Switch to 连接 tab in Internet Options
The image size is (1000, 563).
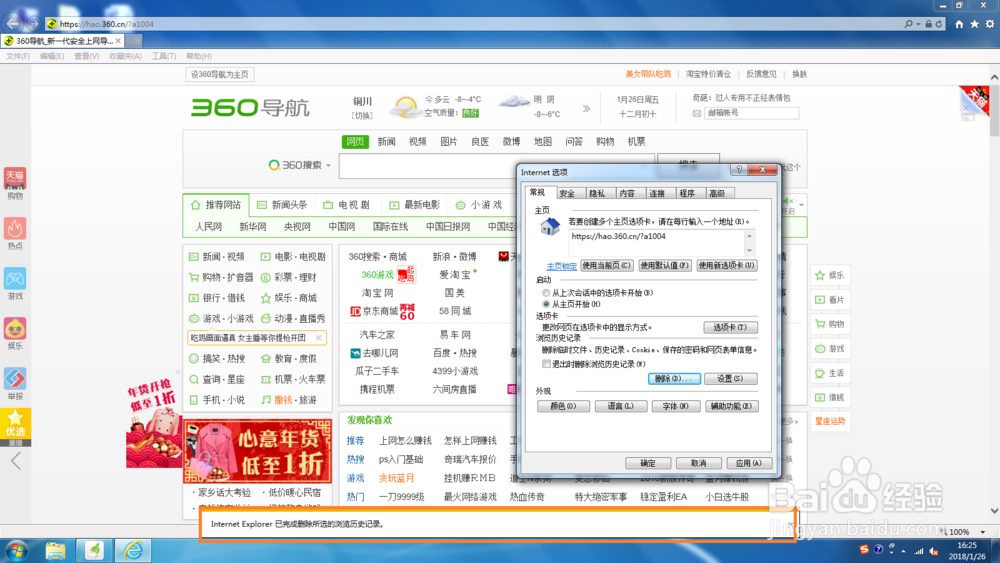coord(657,193)
